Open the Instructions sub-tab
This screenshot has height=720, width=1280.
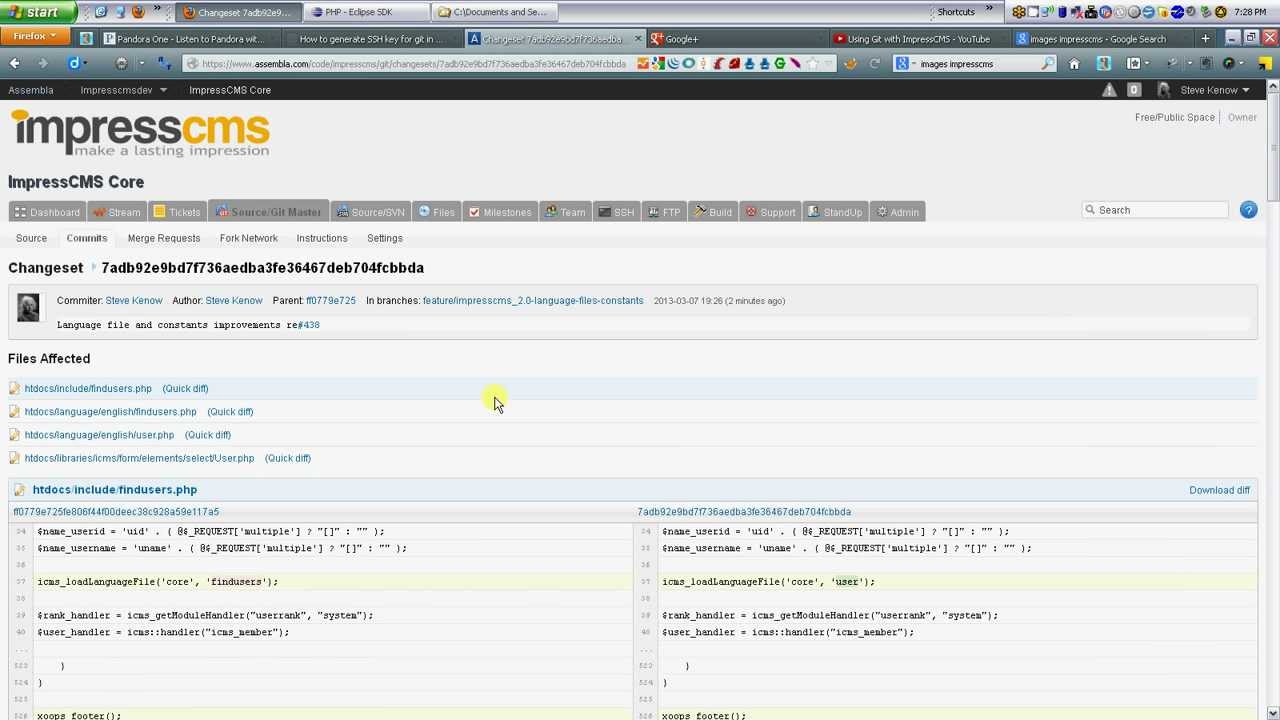(x=322, y=238)
